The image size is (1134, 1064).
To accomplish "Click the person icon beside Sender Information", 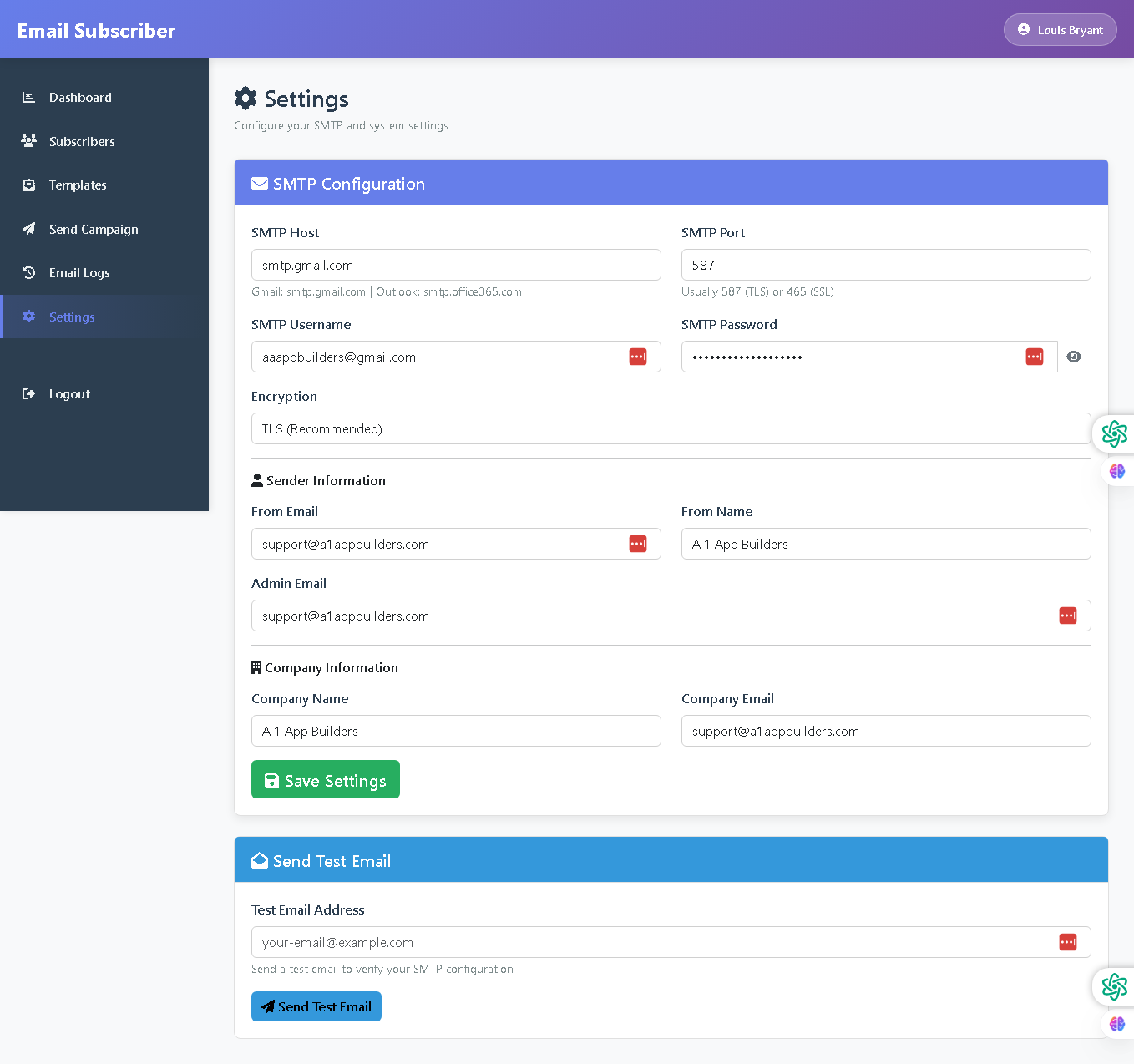I will (x=256, y=479).
